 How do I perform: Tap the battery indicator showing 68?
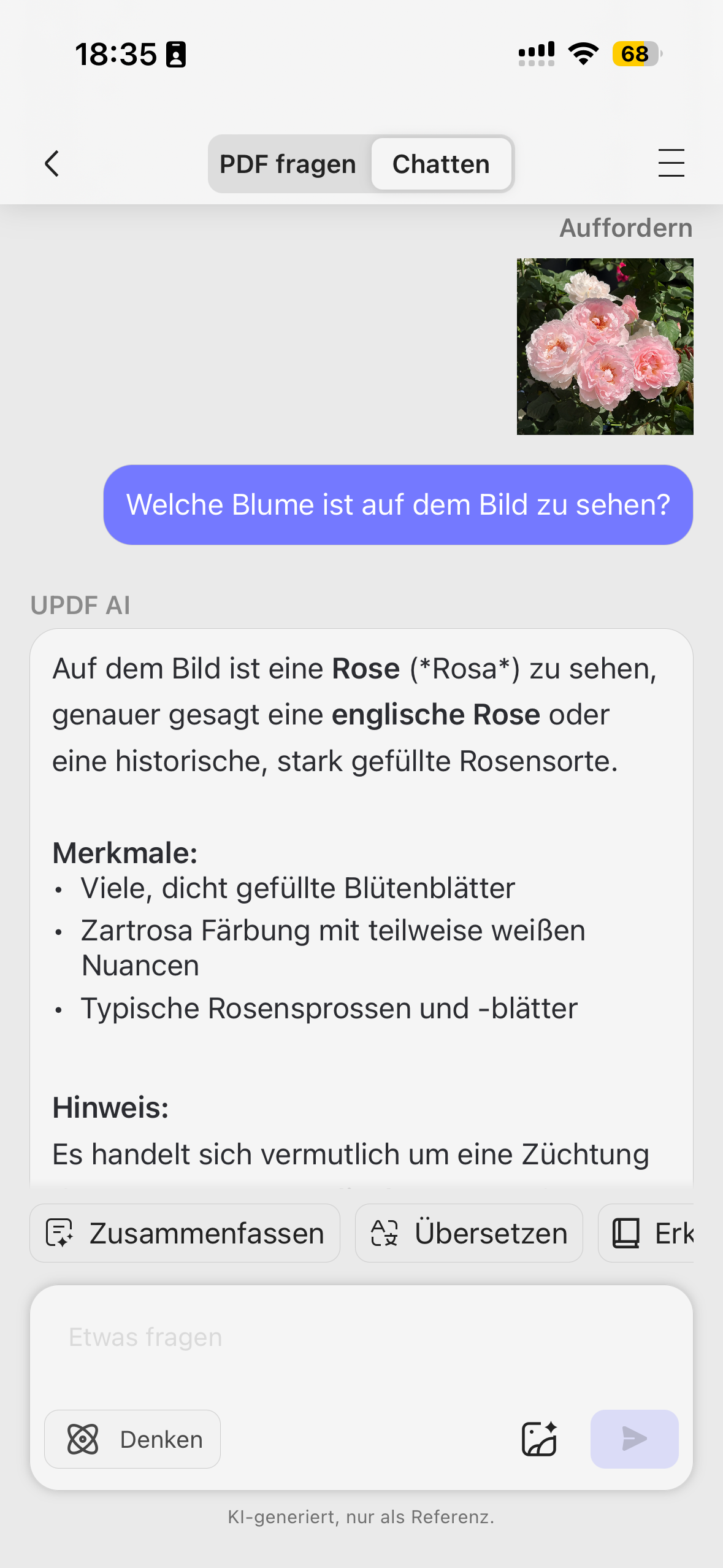point(637,54)
